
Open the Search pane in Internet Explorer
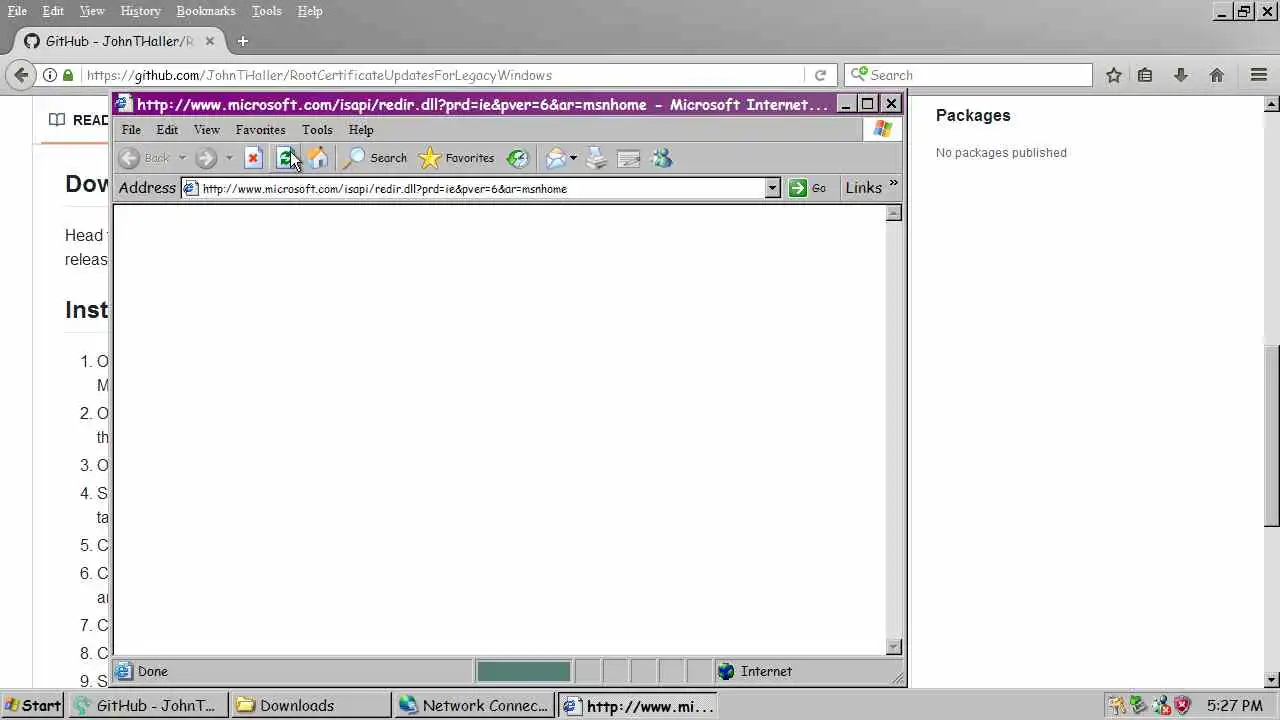click(375, 158)
